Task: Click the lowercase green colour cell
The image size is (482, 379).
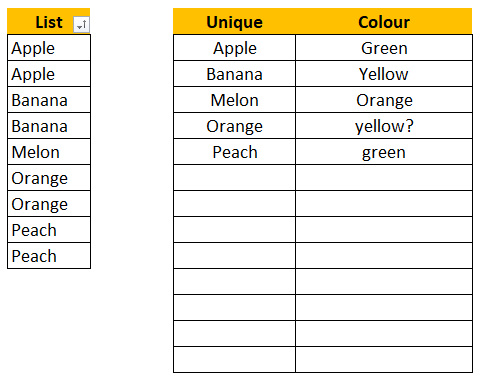Action: [x=384, y=152]
